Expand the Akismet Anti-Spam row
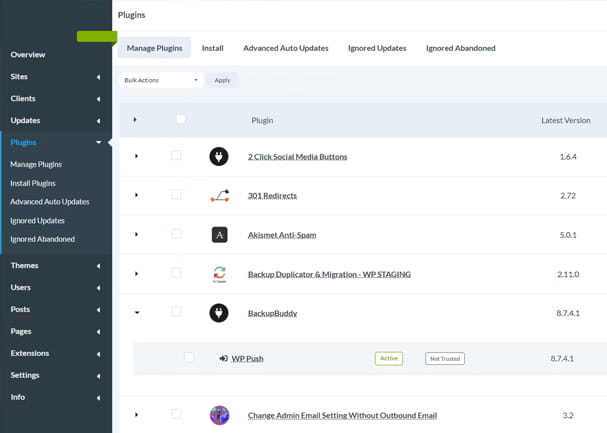 coord(136,234)
